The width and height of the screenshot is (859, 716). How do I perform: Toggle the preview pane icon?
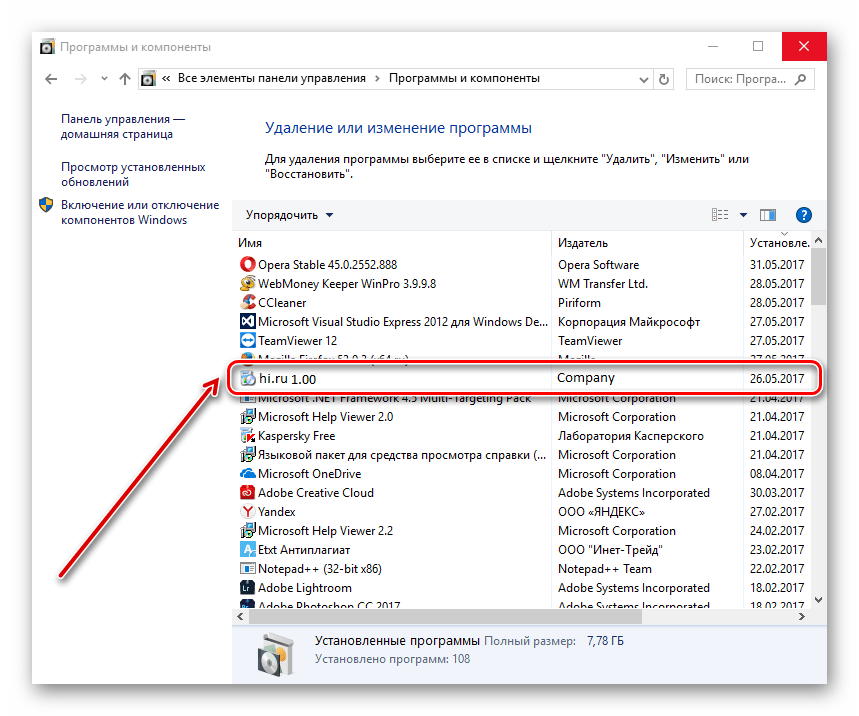(768, 215)
